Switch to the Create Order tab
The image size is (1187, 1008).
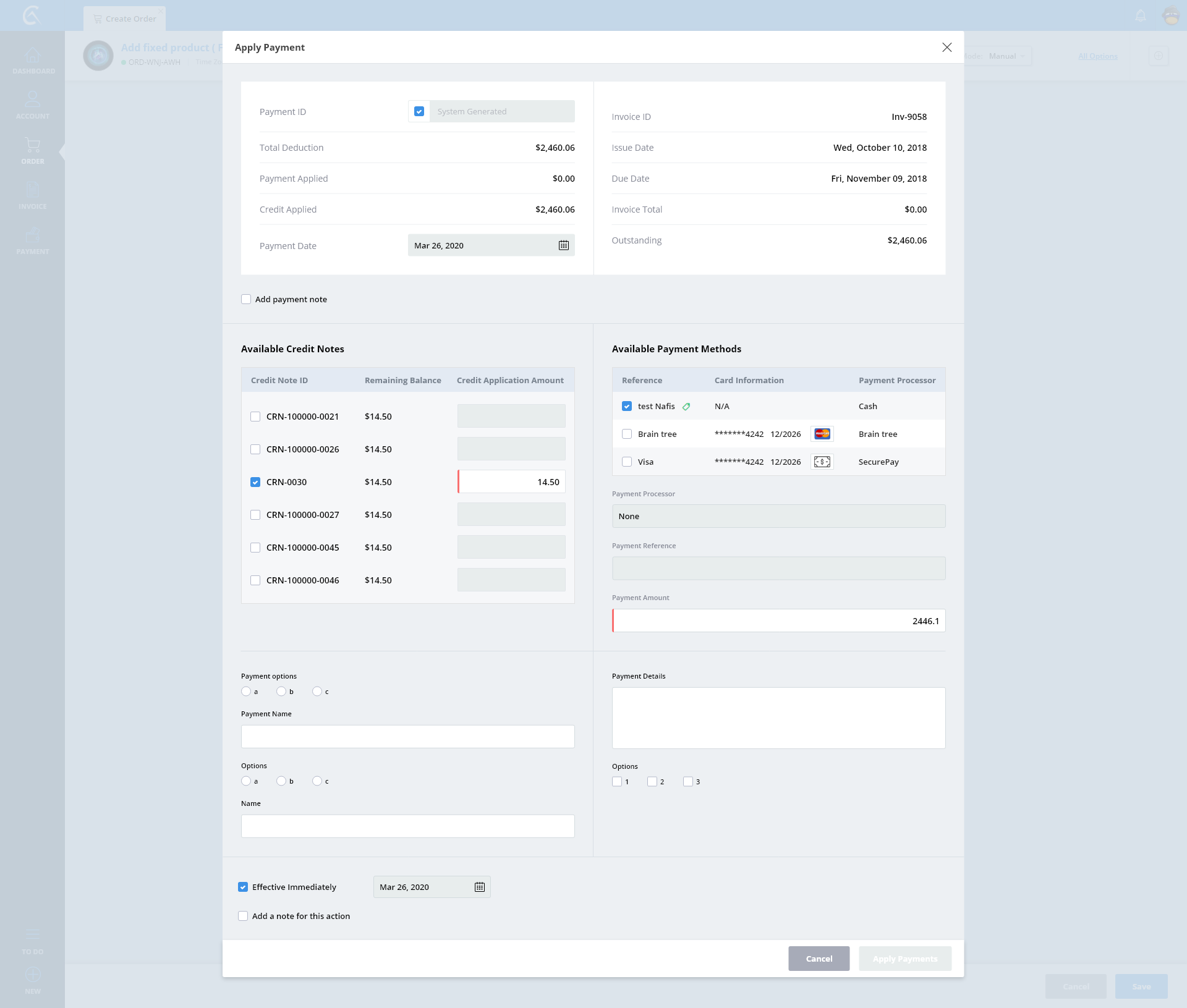125,19
